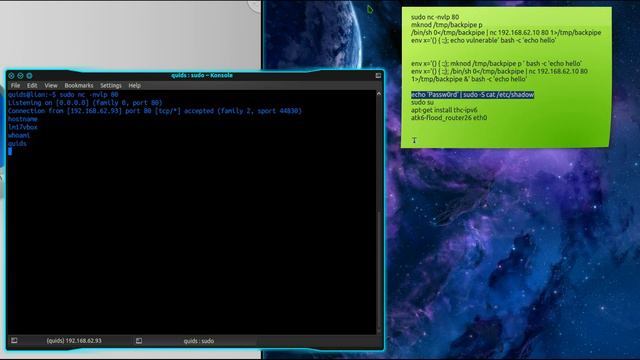Click the terminal icon on the quids : sudo tab
Screen dimensions: 640x360
[139, 340]
